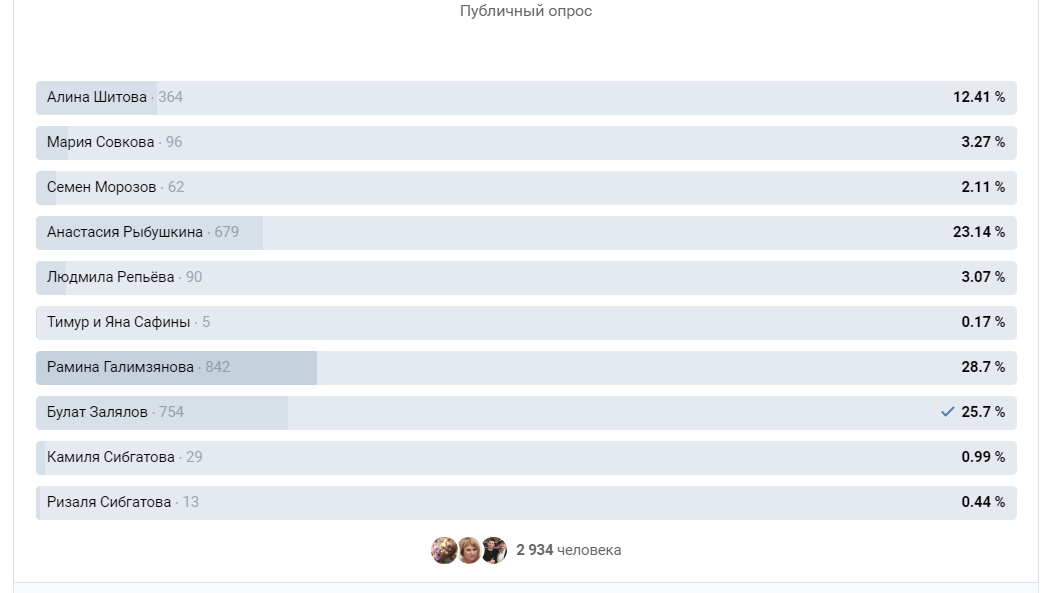Pick the Тимур и Яна Сафины option

[x=526, y=323]
